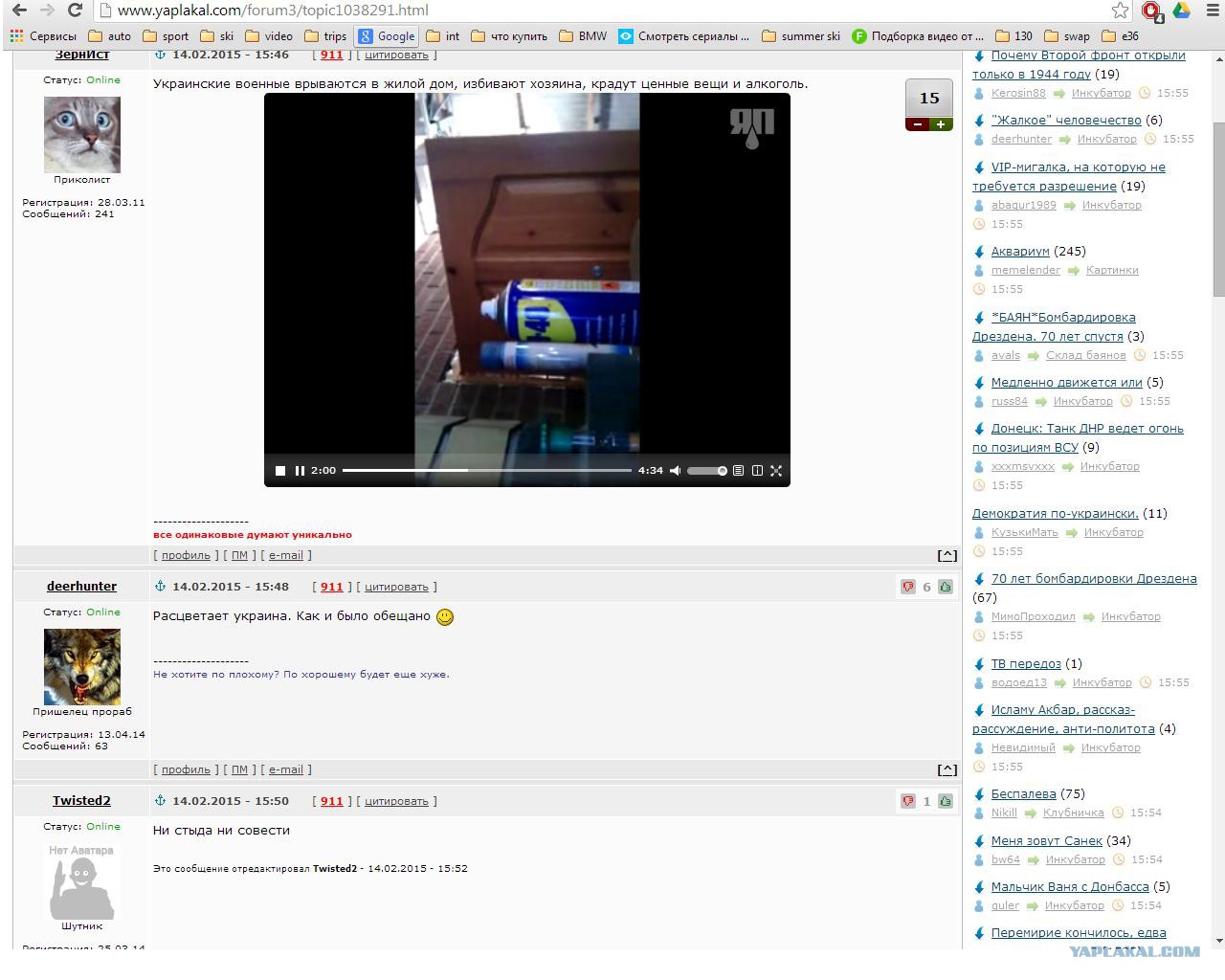Mute the video with the speaker icon

[x=675, y=471]
